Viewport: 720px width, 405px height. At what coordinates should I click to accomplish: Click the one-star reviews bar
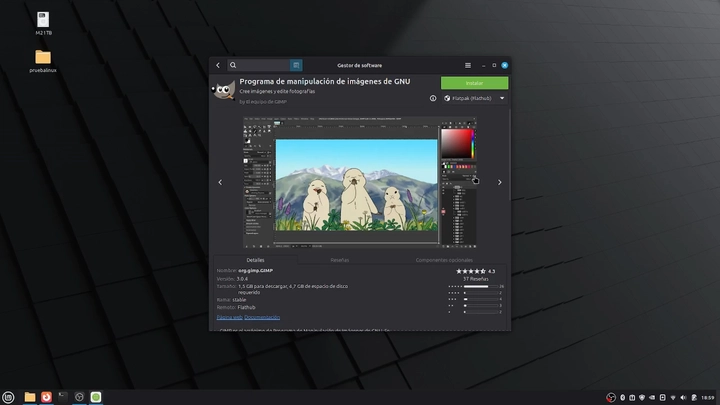pyautogui.click(x=481, y=312)
